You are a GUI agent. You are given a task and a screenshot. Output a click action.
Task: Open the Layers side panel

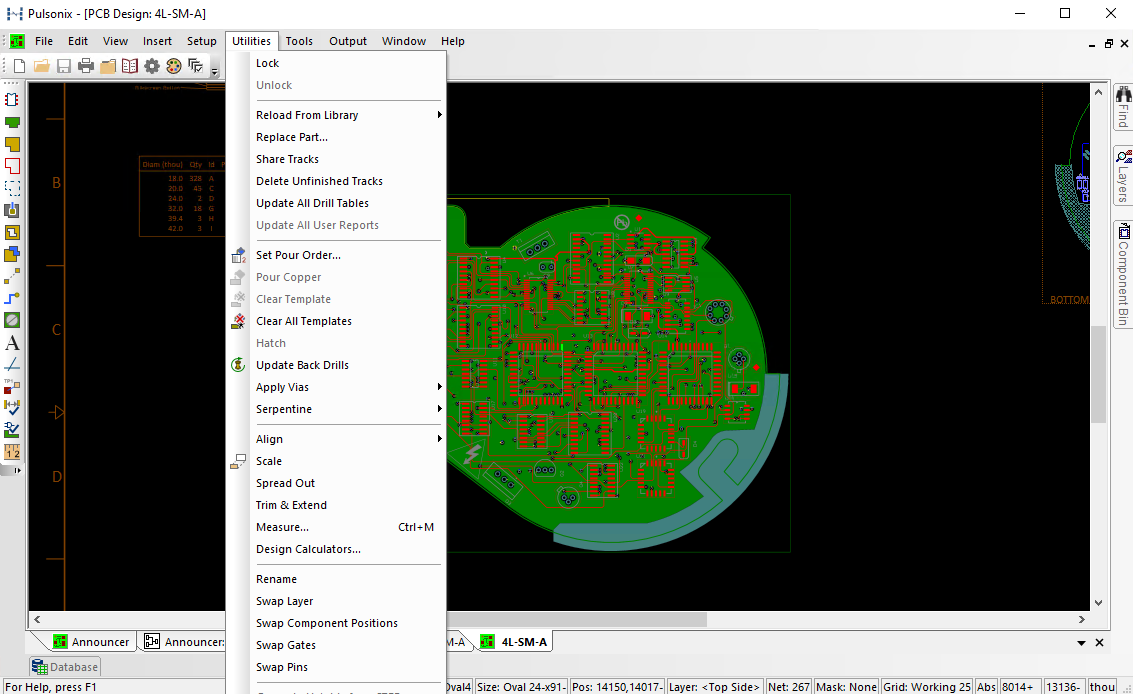pyautogui.click(x=1123, y=176)
